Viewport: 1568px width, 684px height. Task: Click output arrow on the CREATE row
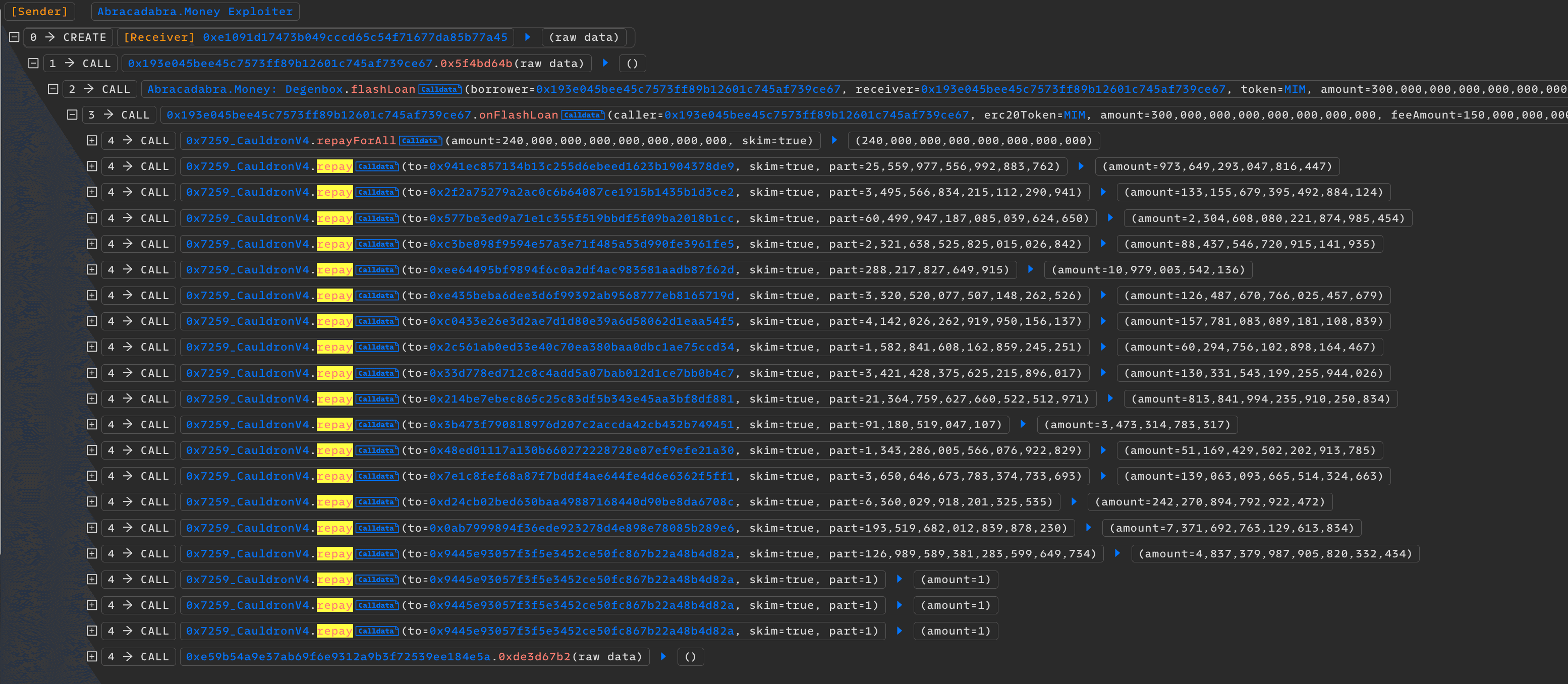pyautogui.click(x=528, y=37)
